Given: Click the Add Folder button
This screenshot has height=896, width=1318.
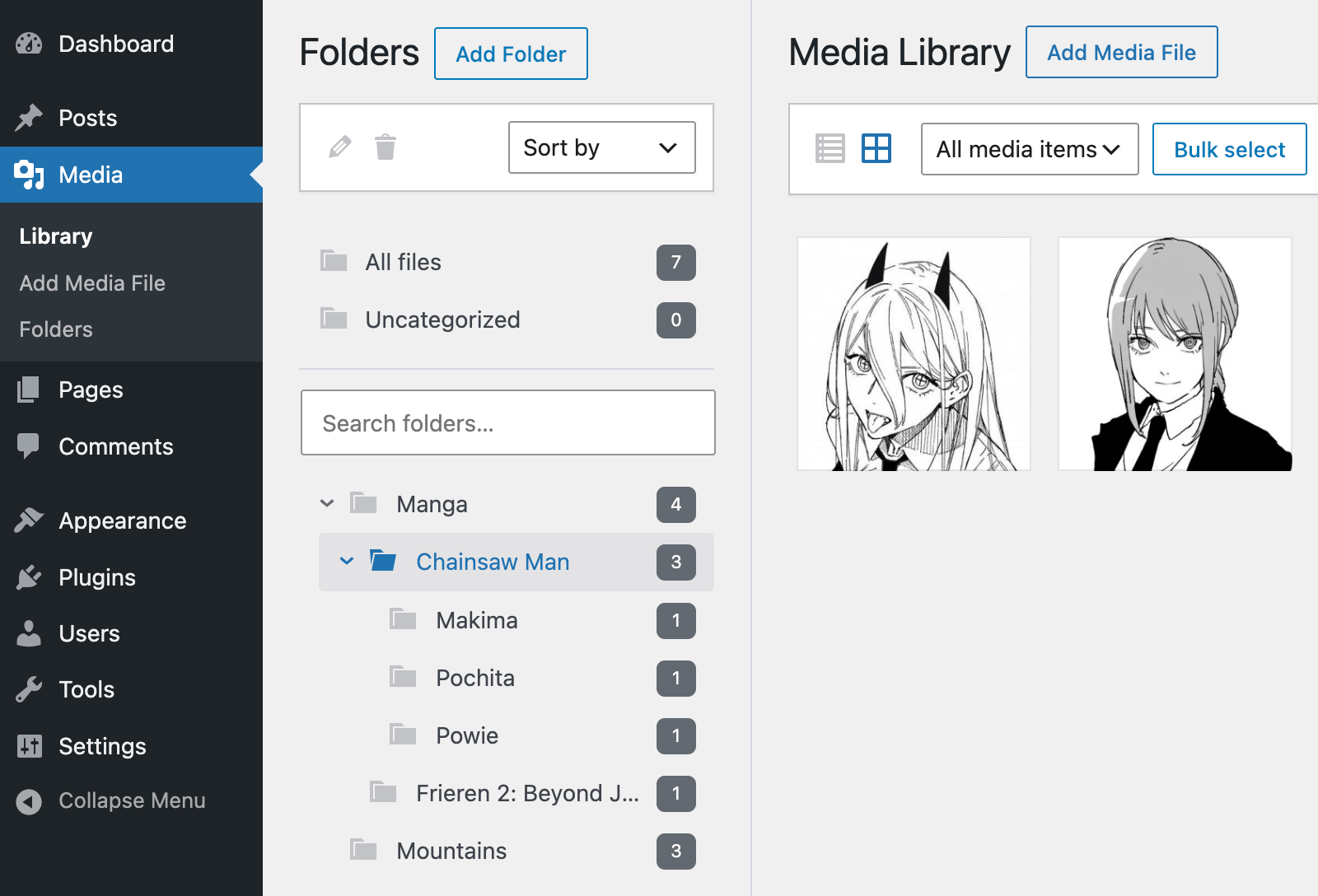Looking at the screenshot, I should (511, 54).
